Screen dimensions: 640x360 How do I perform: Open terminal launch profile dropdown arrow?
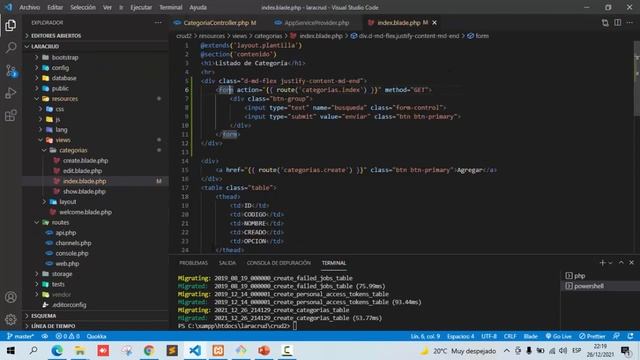611,263
